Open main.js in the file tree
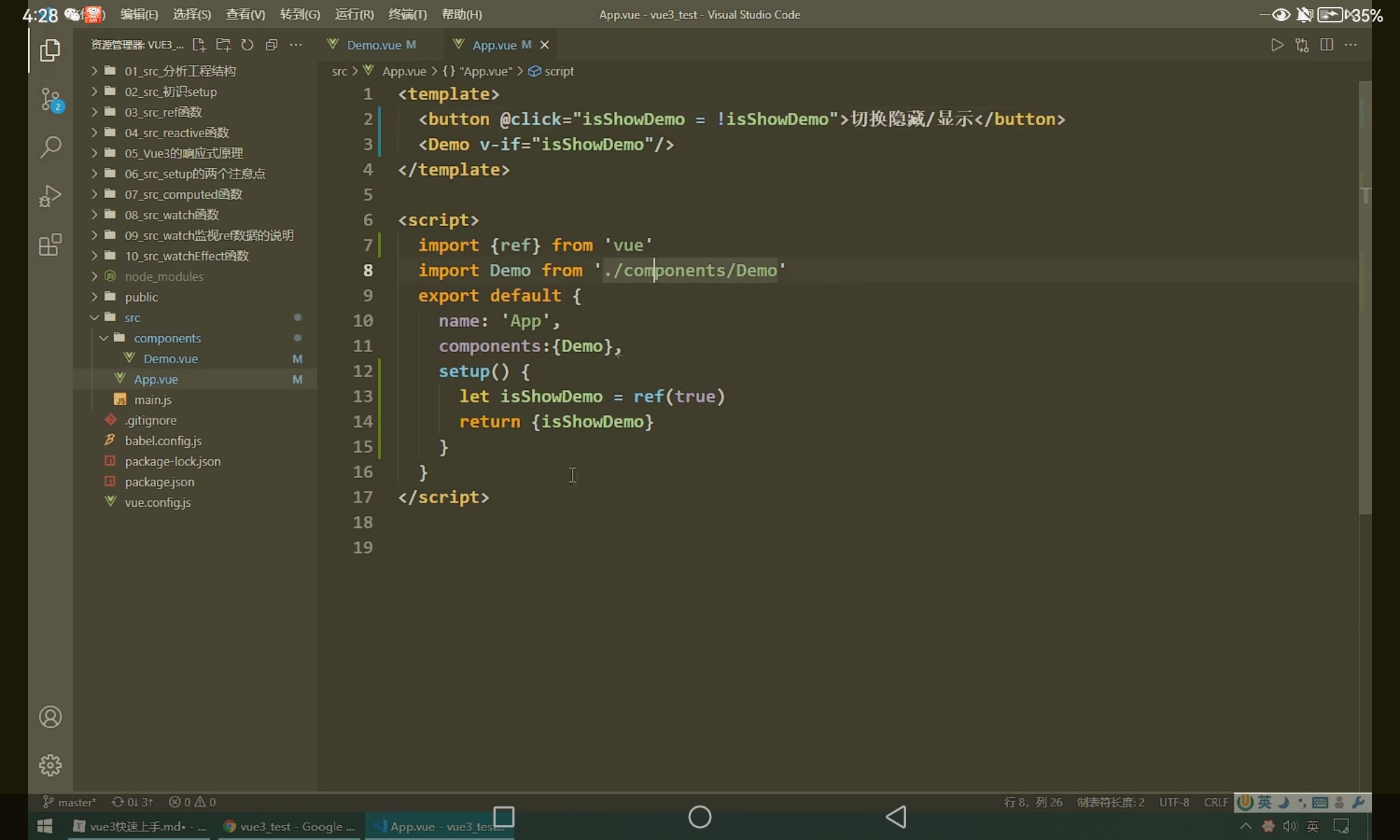Viewport: 1400px width, 840px height. coord(153,400)
